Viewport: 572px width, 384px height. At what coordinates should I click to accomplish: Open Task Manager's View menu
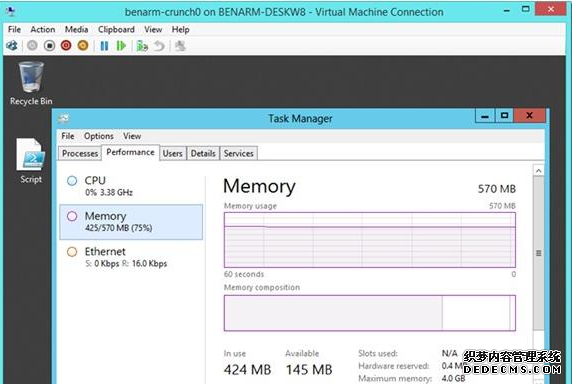(132, 136)
